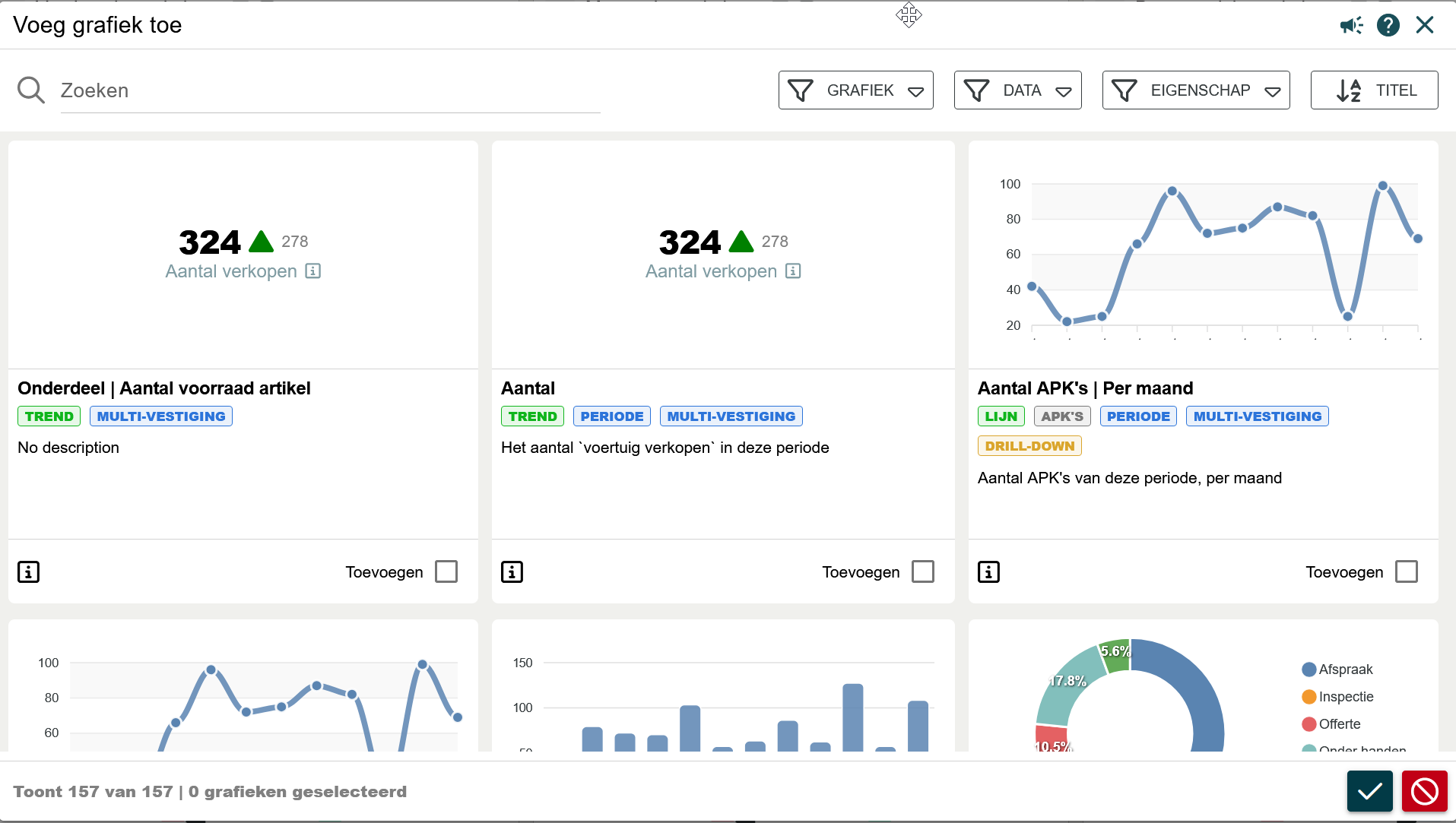Open the help question mark icon

click(1388, 26)
